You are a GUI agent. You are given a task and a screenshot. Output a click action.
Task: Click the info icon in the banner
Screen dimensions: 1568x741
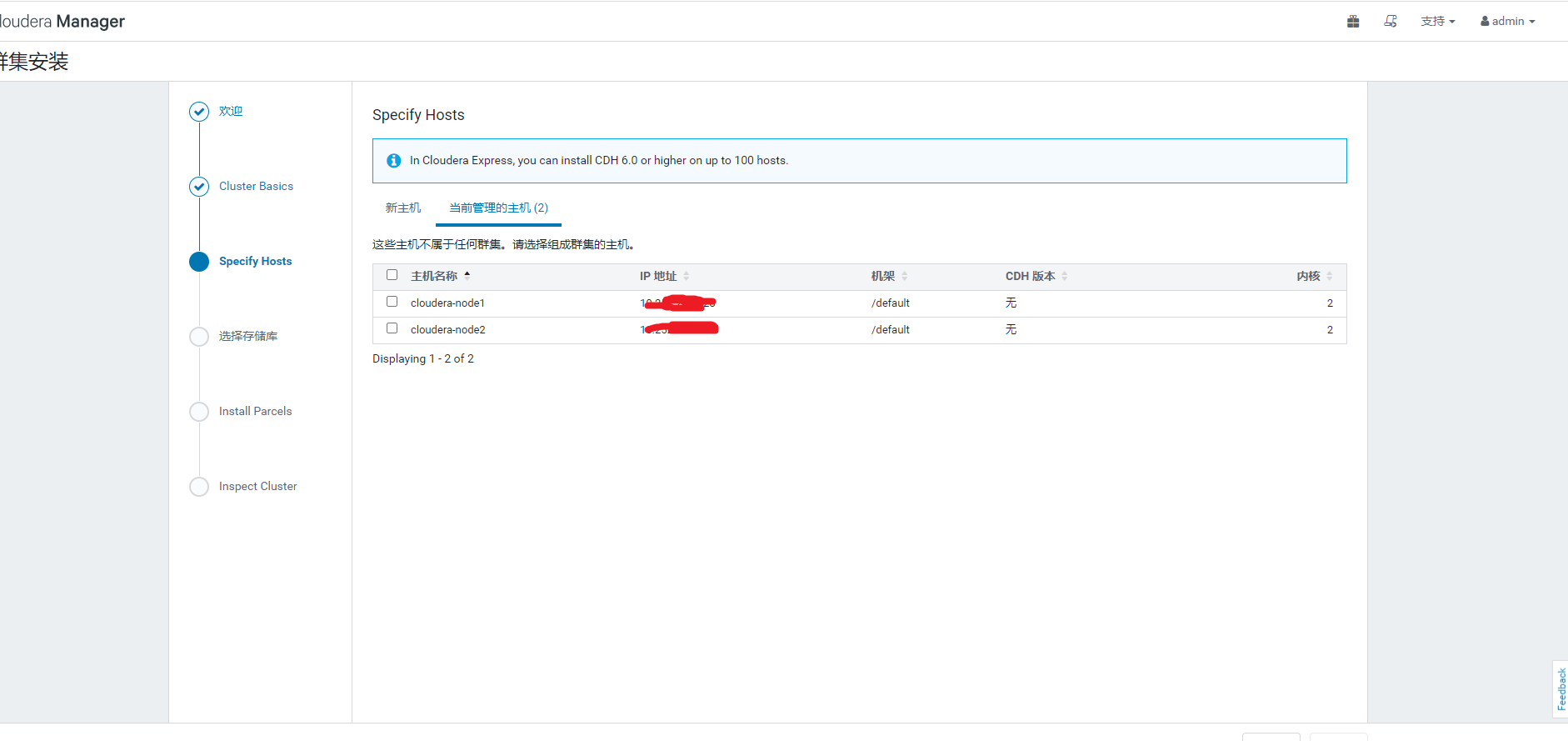(x=394, y=161)
